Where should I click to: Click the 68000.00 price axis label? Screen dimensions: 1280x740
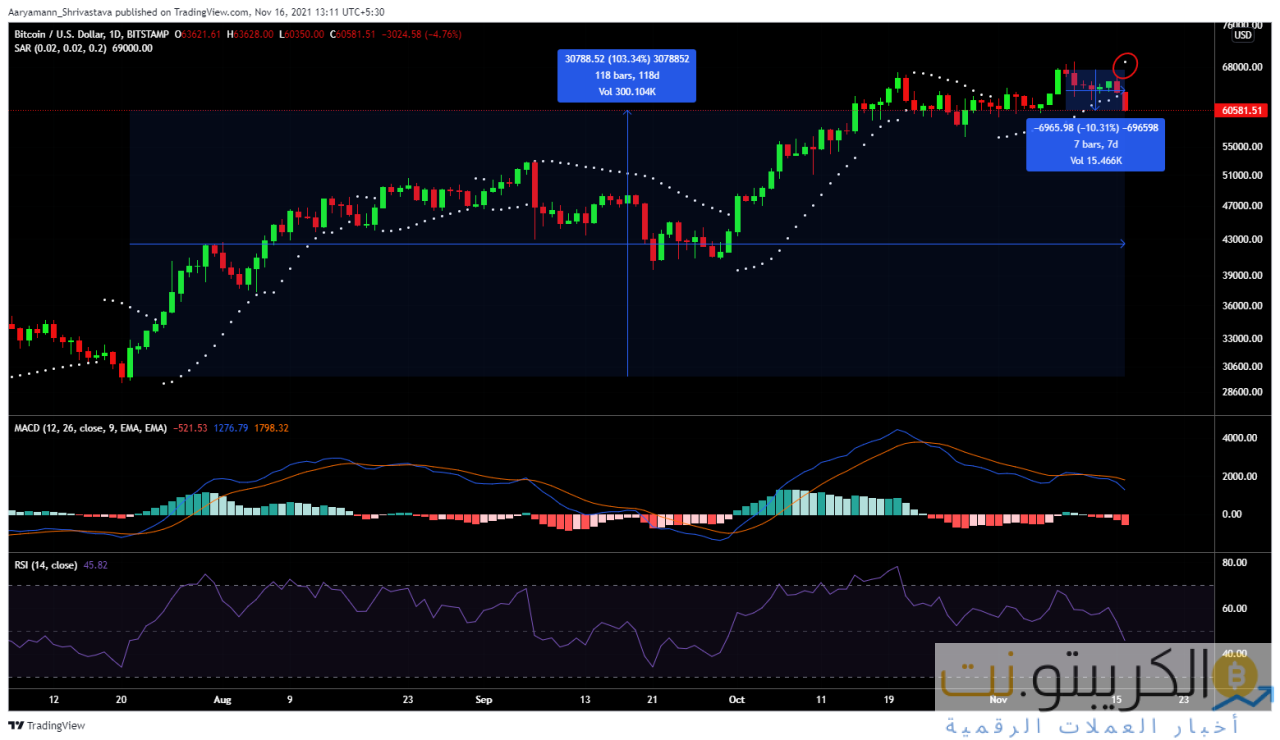click(x=1244, y=68)
